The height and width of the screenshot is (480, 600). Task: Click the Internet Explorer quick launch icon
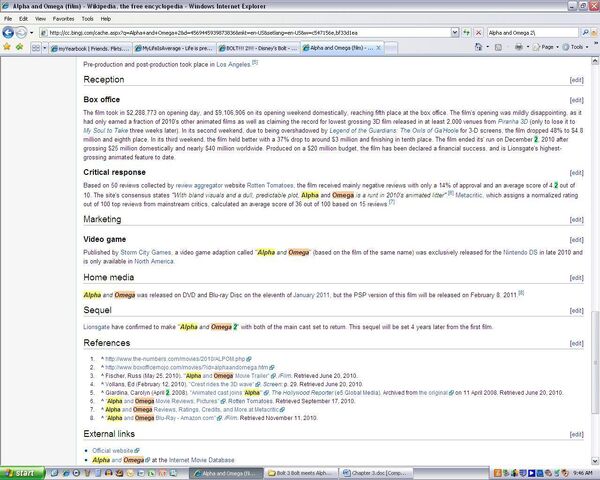[66, 473]
